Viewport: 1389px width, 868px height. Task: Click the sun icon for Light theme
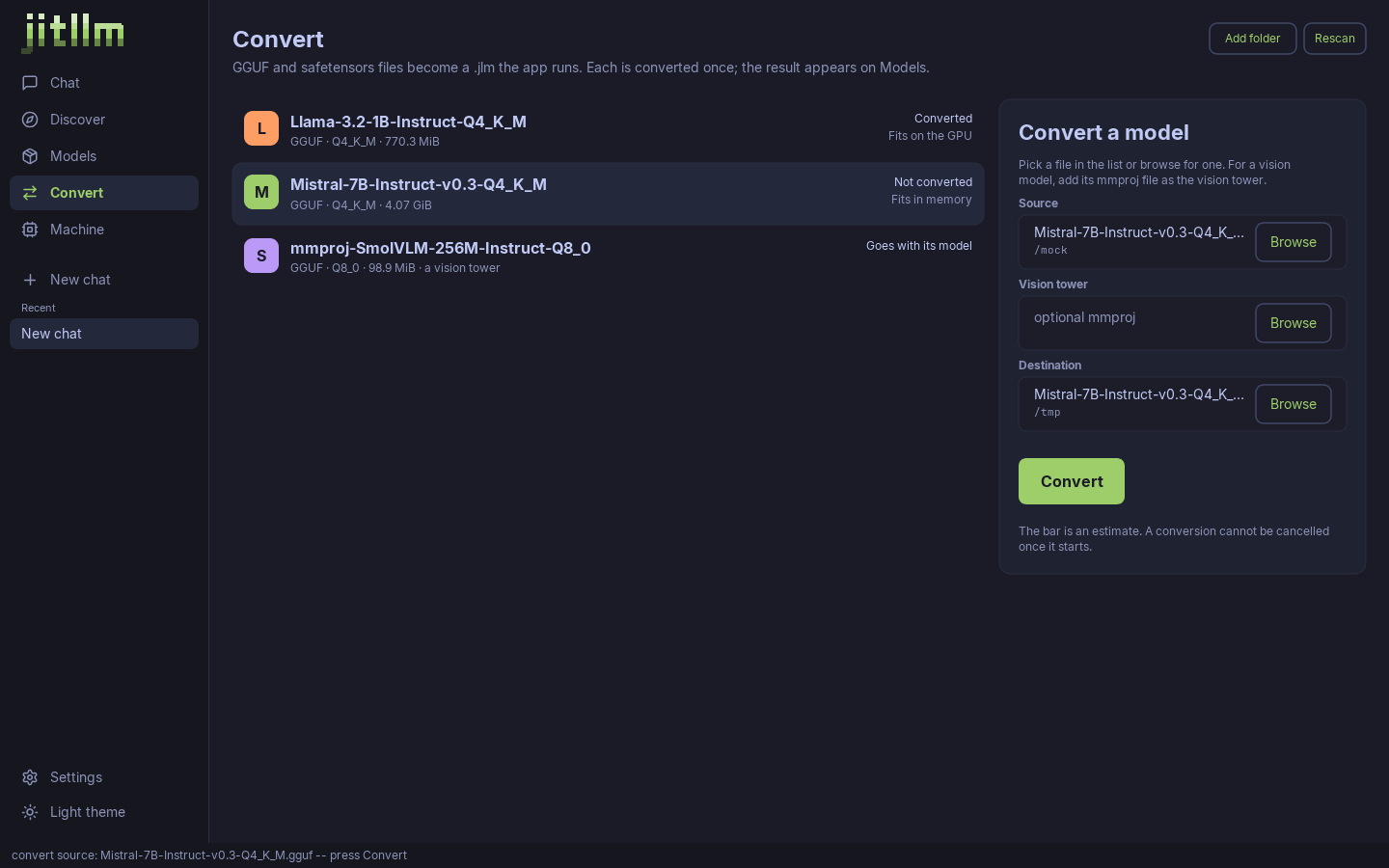point(30,812)
